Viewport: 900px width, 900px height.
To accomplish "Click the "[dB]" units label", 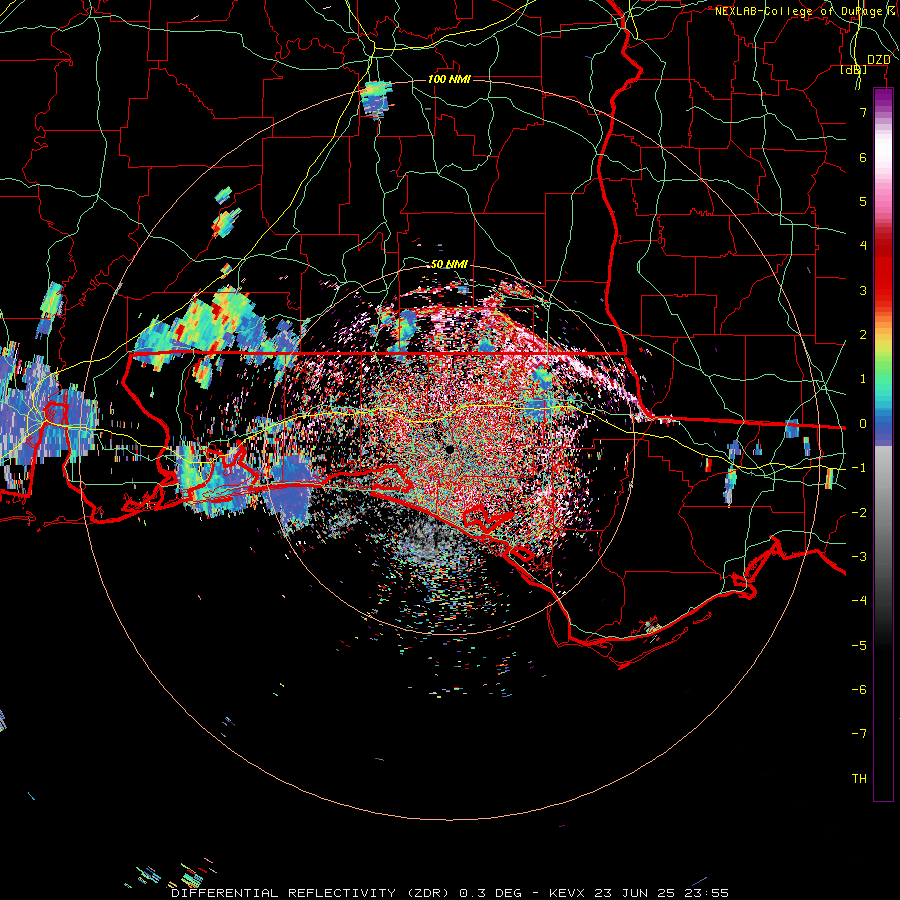I will 854,70.
